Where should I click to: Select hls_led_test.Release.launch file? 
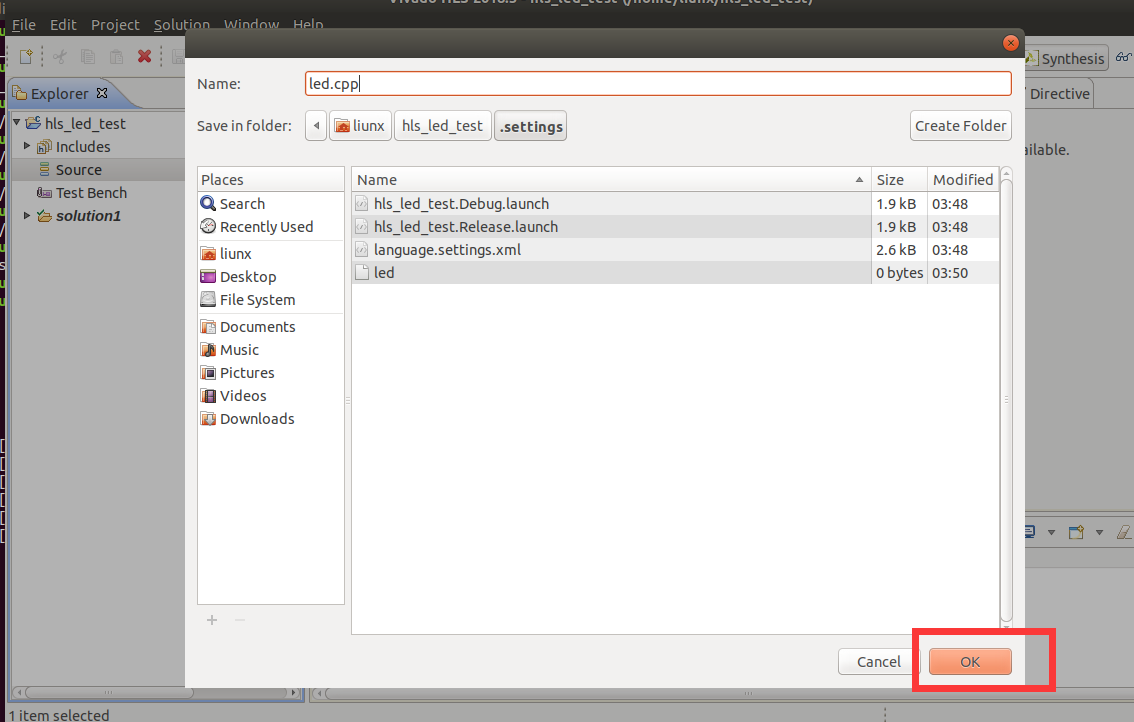point(675,227)
